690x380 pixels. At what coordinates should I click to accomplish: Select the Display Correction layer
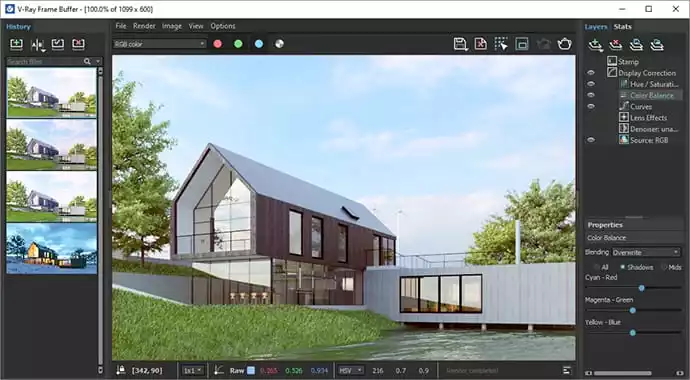click(647, 73)
